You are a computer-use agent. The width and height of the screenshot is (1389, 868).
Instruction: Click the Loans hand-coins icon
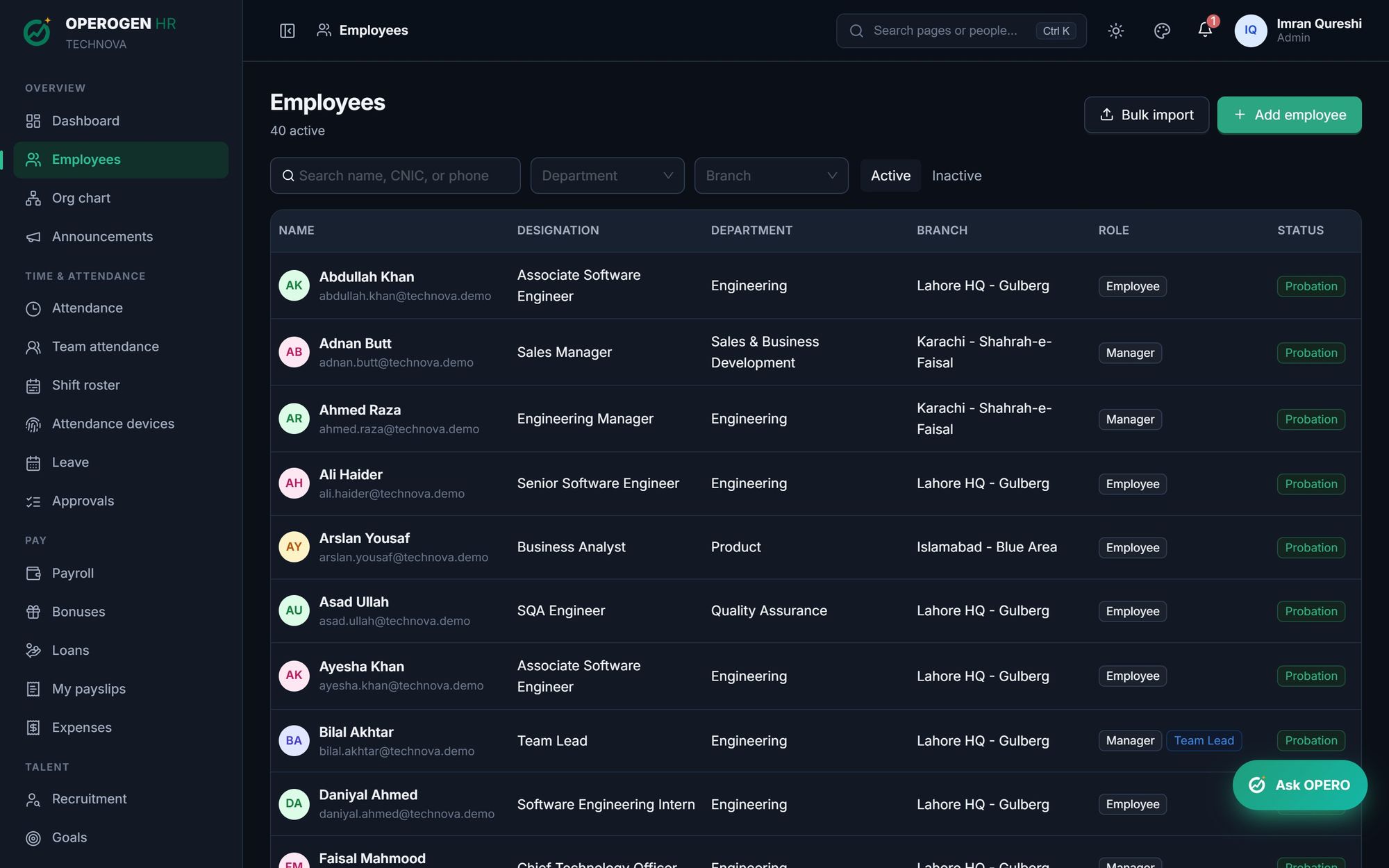click(x=33, y=651)
